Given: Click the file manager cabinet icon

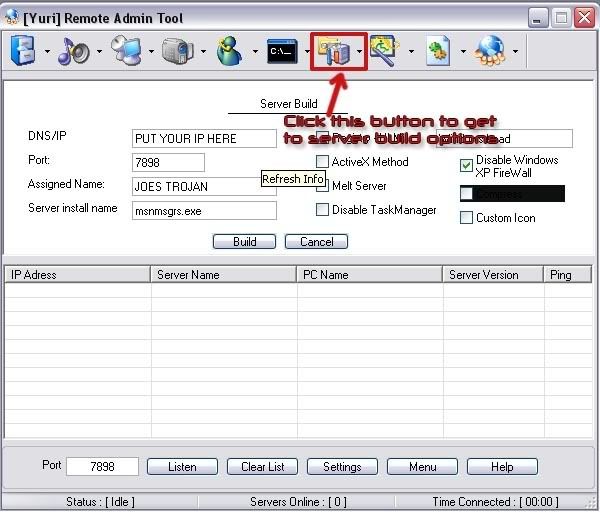Looking at the screenshot, I should point(22,51).
